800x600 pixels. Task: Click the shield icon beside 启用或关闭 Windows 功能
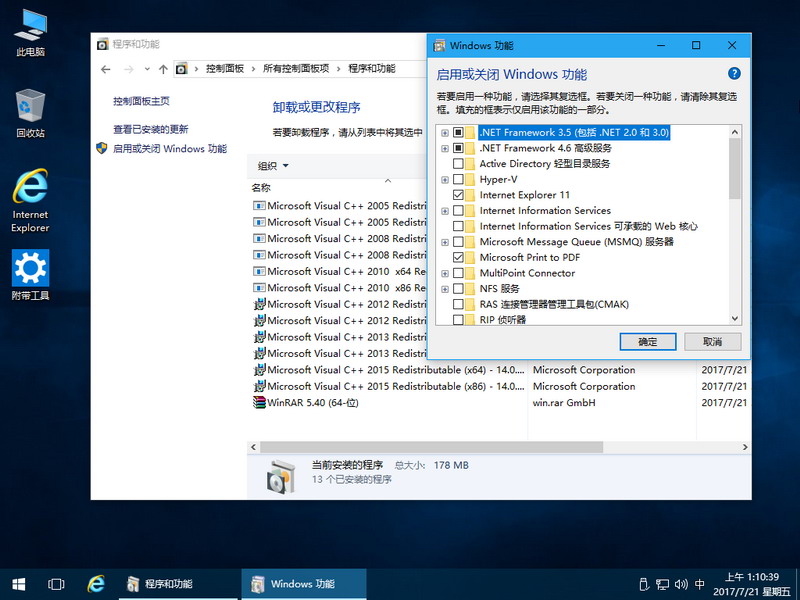pyautogui.click(x=102, y=148)
